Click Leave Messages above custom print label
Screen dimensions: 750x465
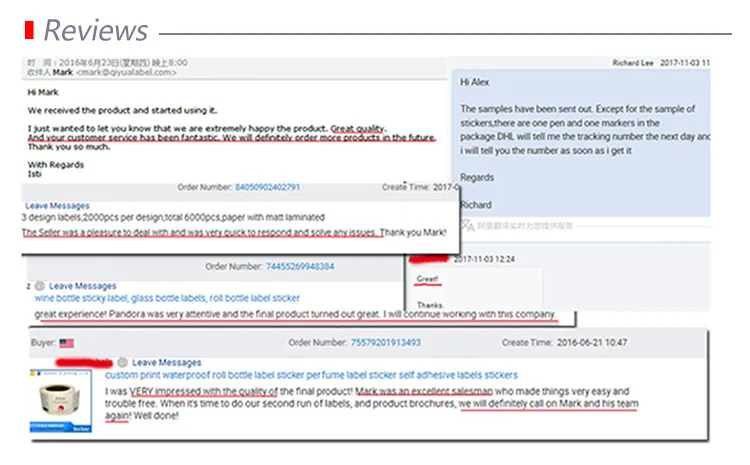pyautogui.click(x=166, y=362)
